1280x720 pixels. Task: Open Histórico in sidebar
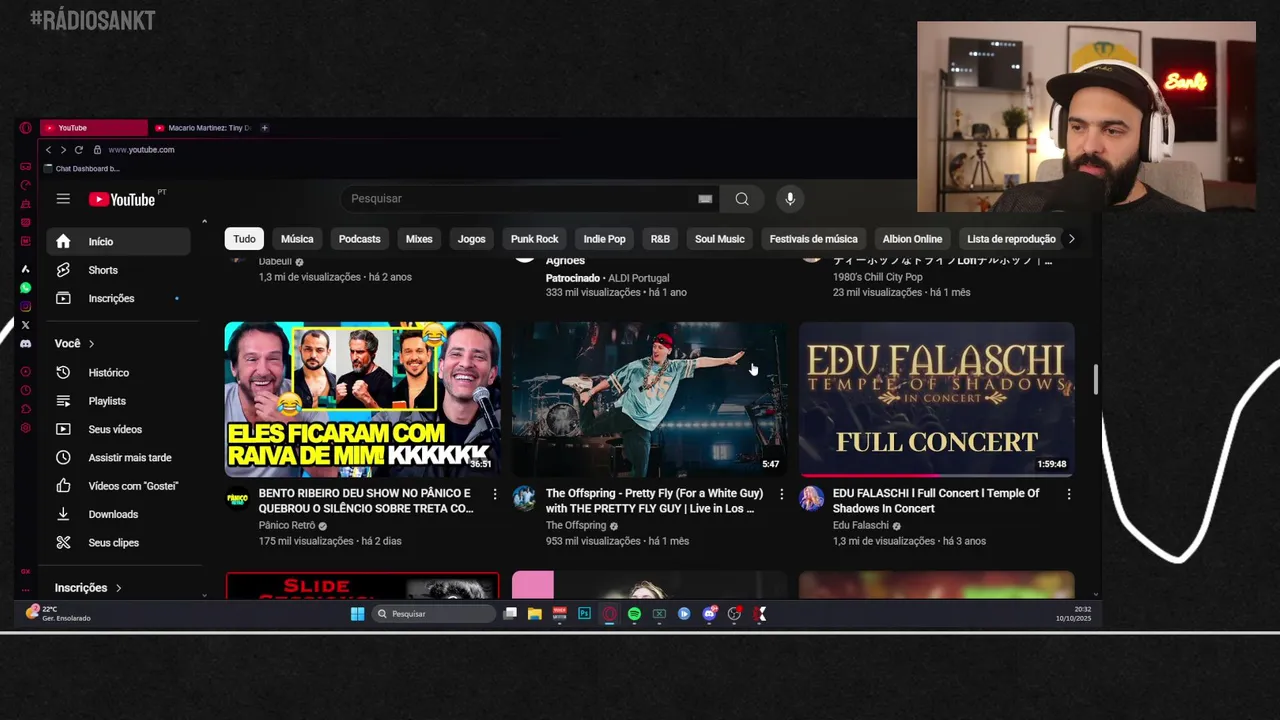pyautogui.click(x=118, y=372)
